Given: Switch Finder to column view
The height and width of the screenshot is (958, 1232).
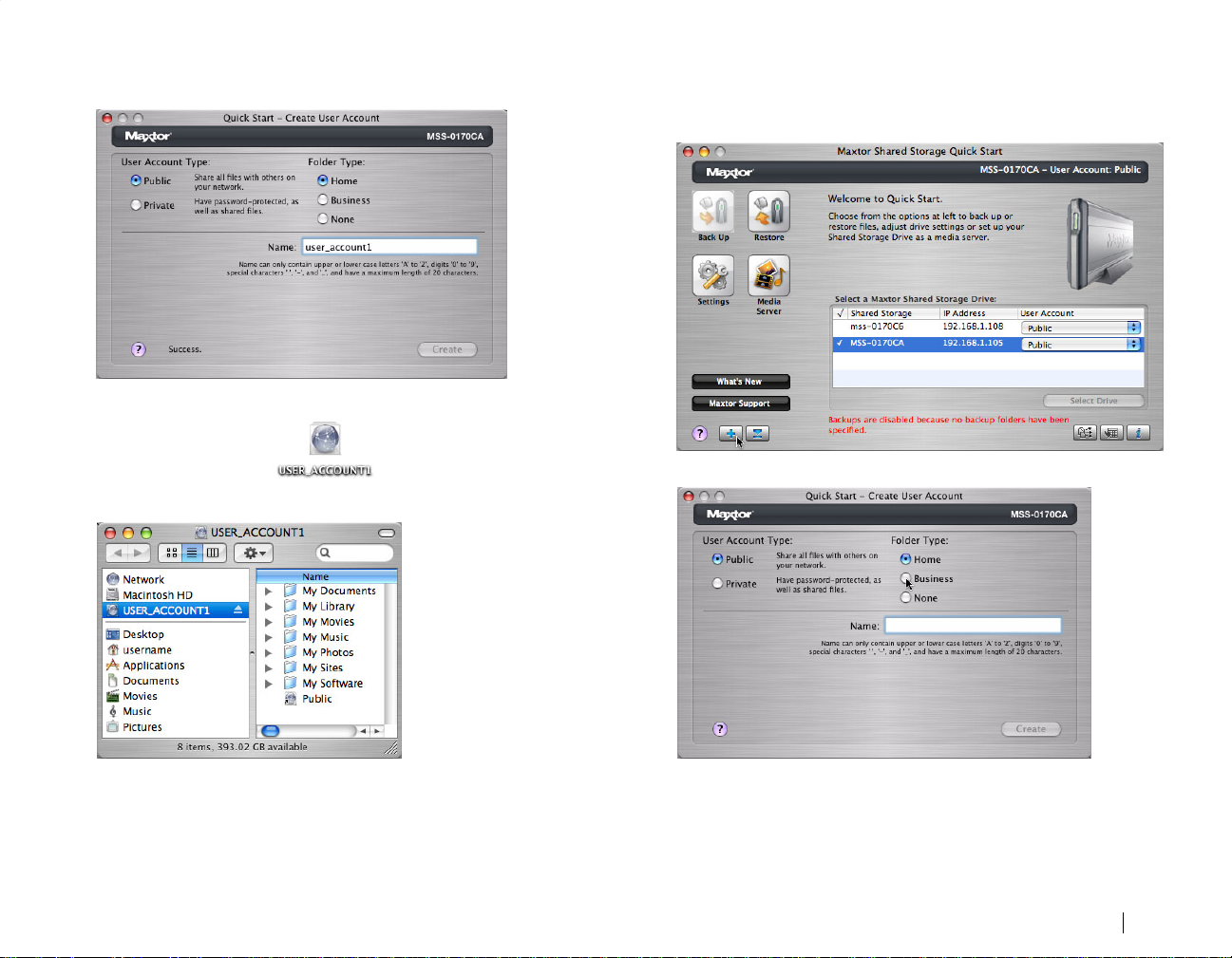Looking at the screenshot, I should [214, 553].
